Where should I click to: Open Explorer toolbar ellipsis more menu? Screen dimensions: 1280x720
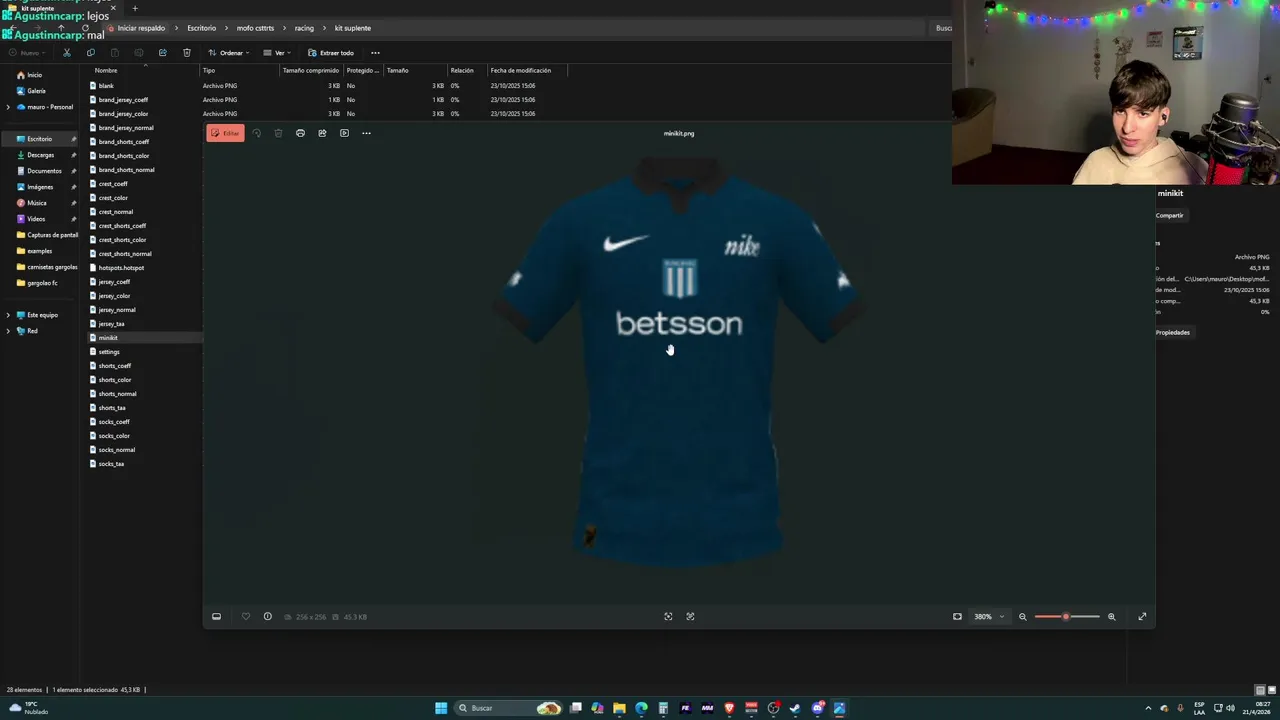tap(375, 53)
